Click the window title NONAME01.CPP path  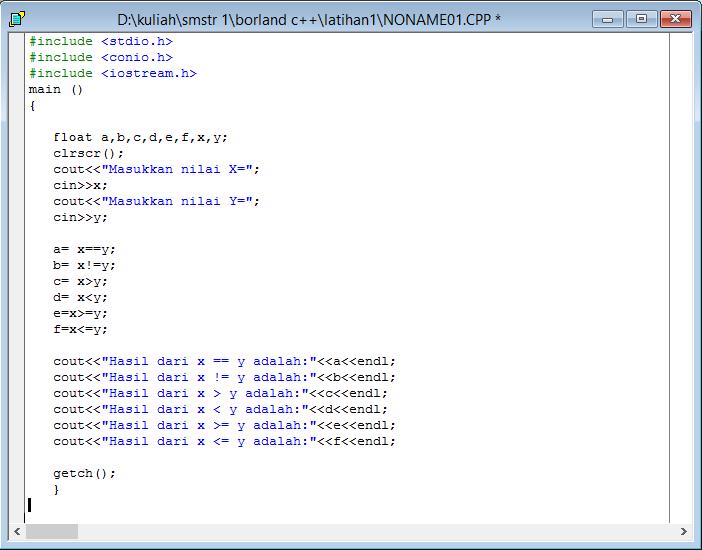309,20
